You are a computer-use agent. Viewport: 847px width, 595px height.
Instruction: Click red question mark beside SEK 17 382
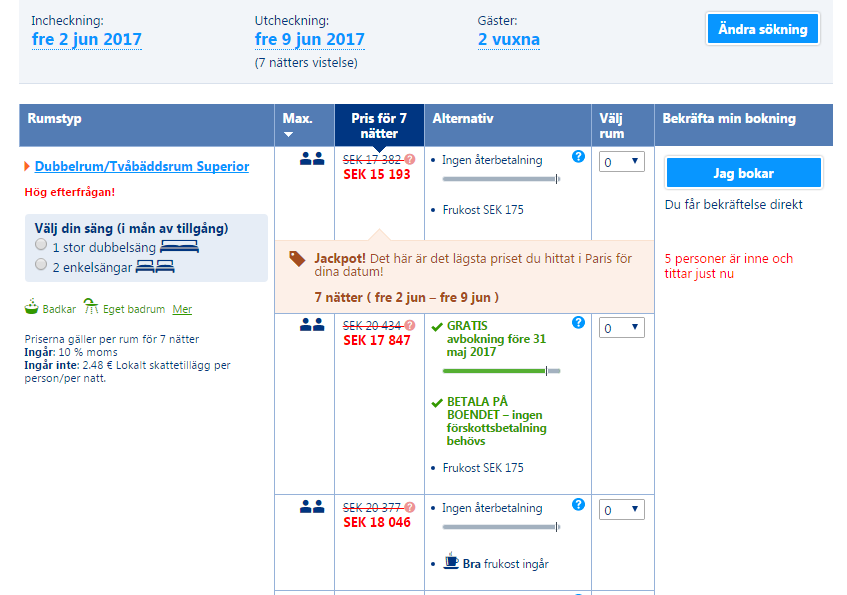(x=410, y=159)
